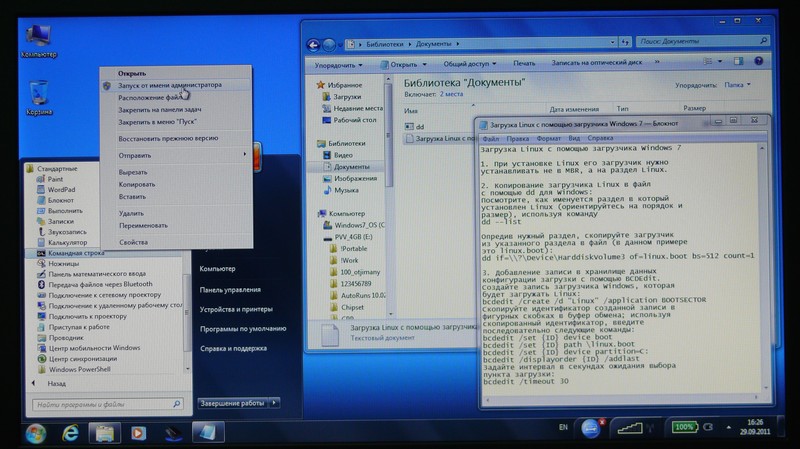Click the Notepad vertical scrollbar
Screen dimensions: 800x449
[764, 268]
